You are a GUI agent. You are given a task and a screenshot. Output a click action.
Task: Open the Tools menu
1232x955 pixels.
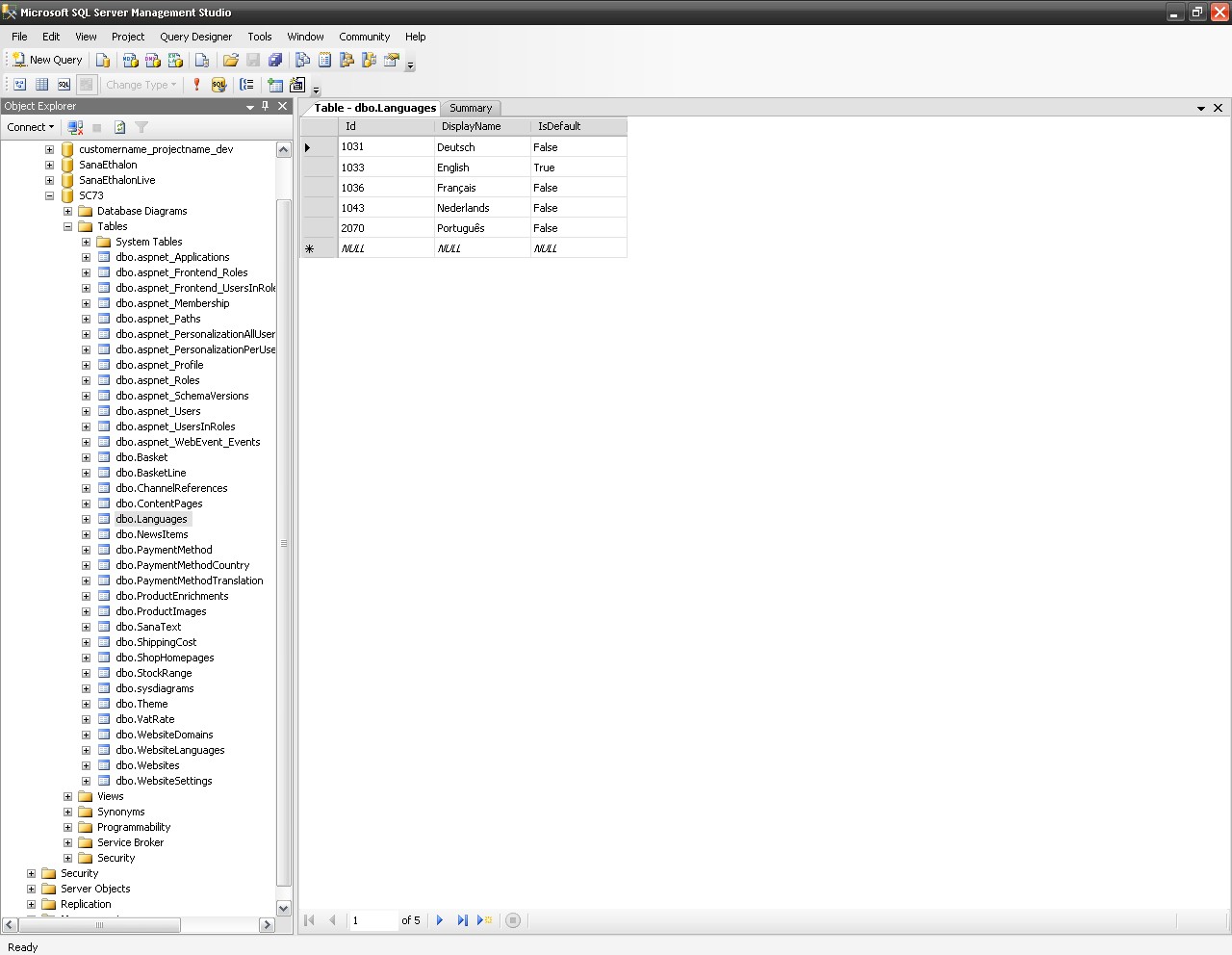click(x=260, y=37)
